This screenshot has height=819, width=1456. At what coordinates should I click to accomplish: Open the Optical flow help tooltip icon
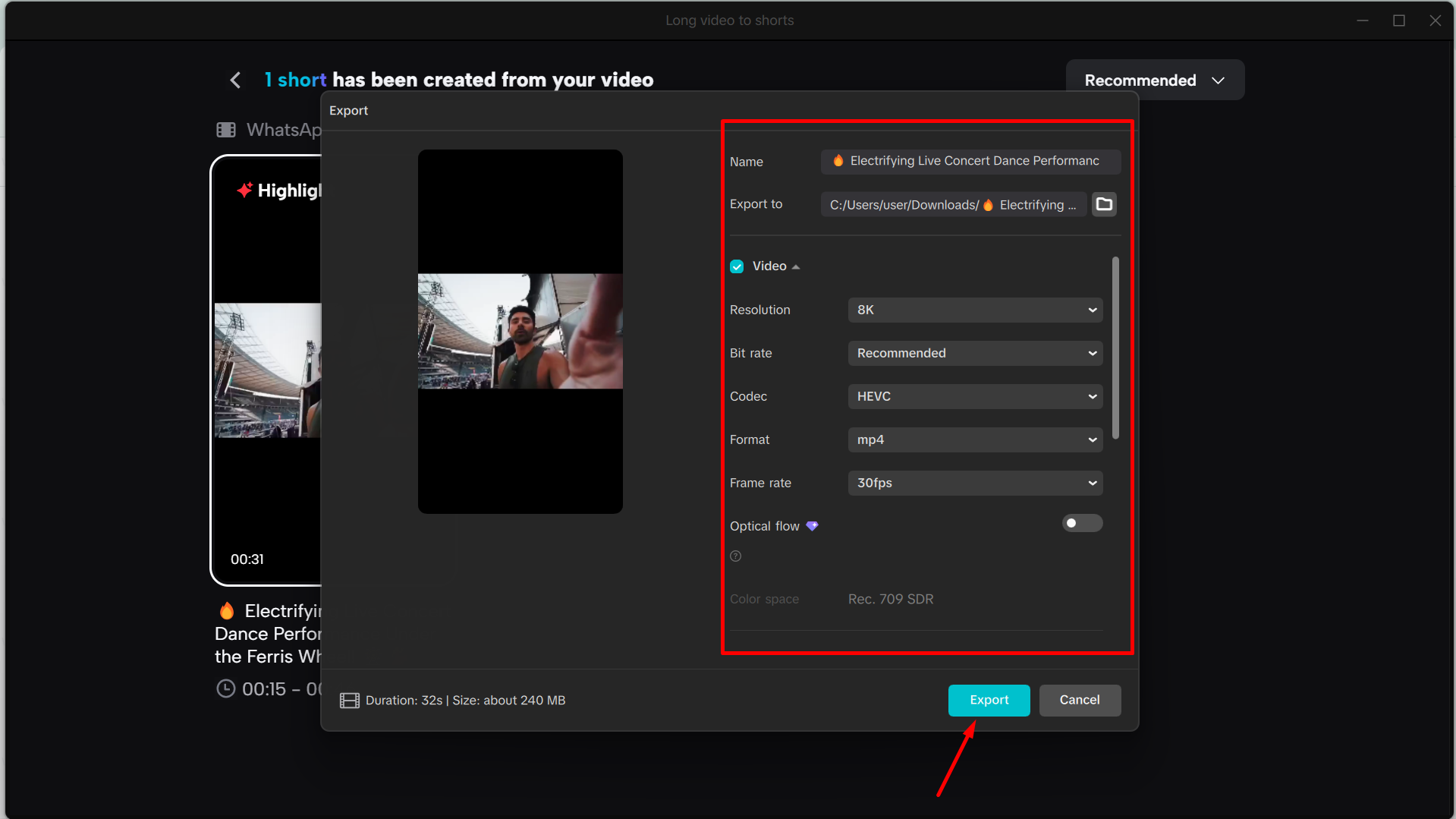pyautogui.click(x=734, y=556)
